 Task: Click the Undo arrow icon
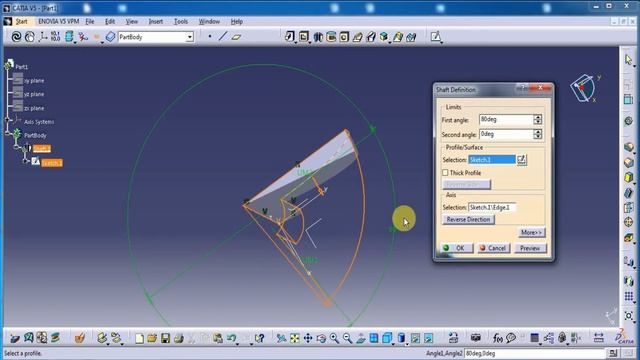point(232,338)
